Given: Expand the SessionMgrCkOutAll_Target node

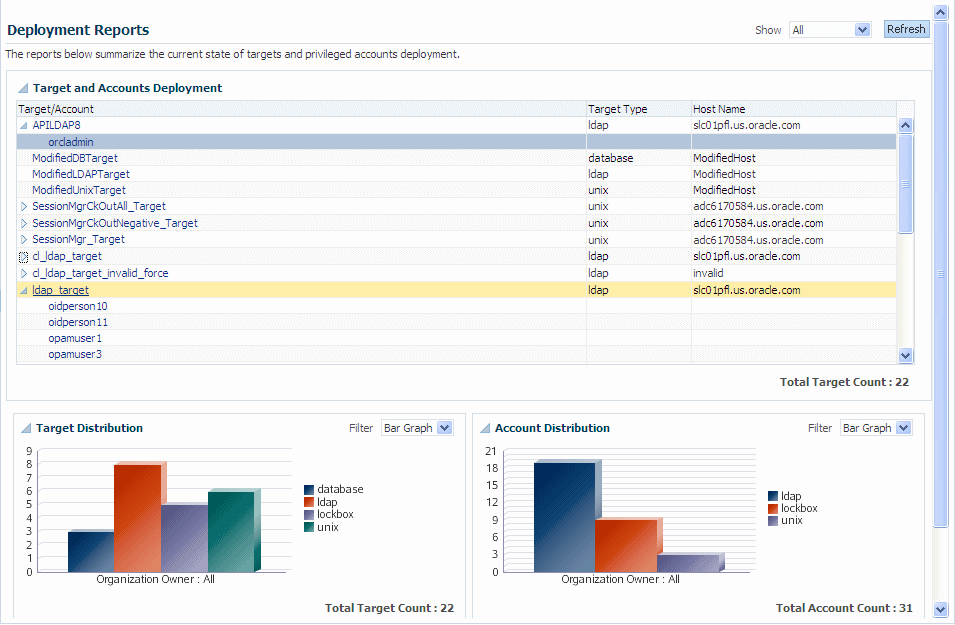Looking at the screenshot, I should pos(24,207).
